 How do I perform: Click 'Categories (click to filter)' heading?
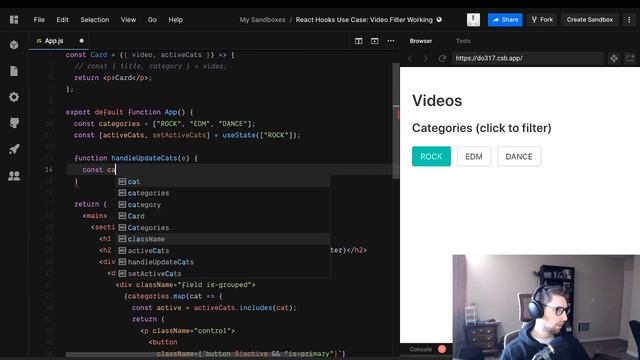[x=482, y=128]
